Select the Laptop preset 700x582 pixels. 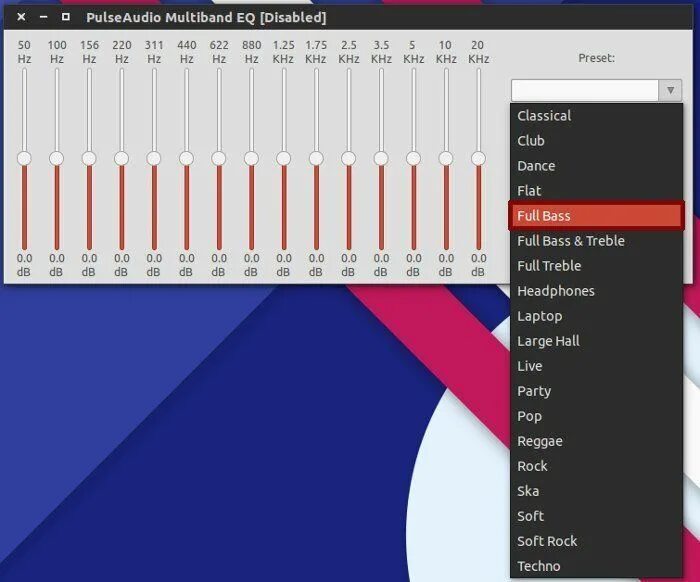pos(596,316)
